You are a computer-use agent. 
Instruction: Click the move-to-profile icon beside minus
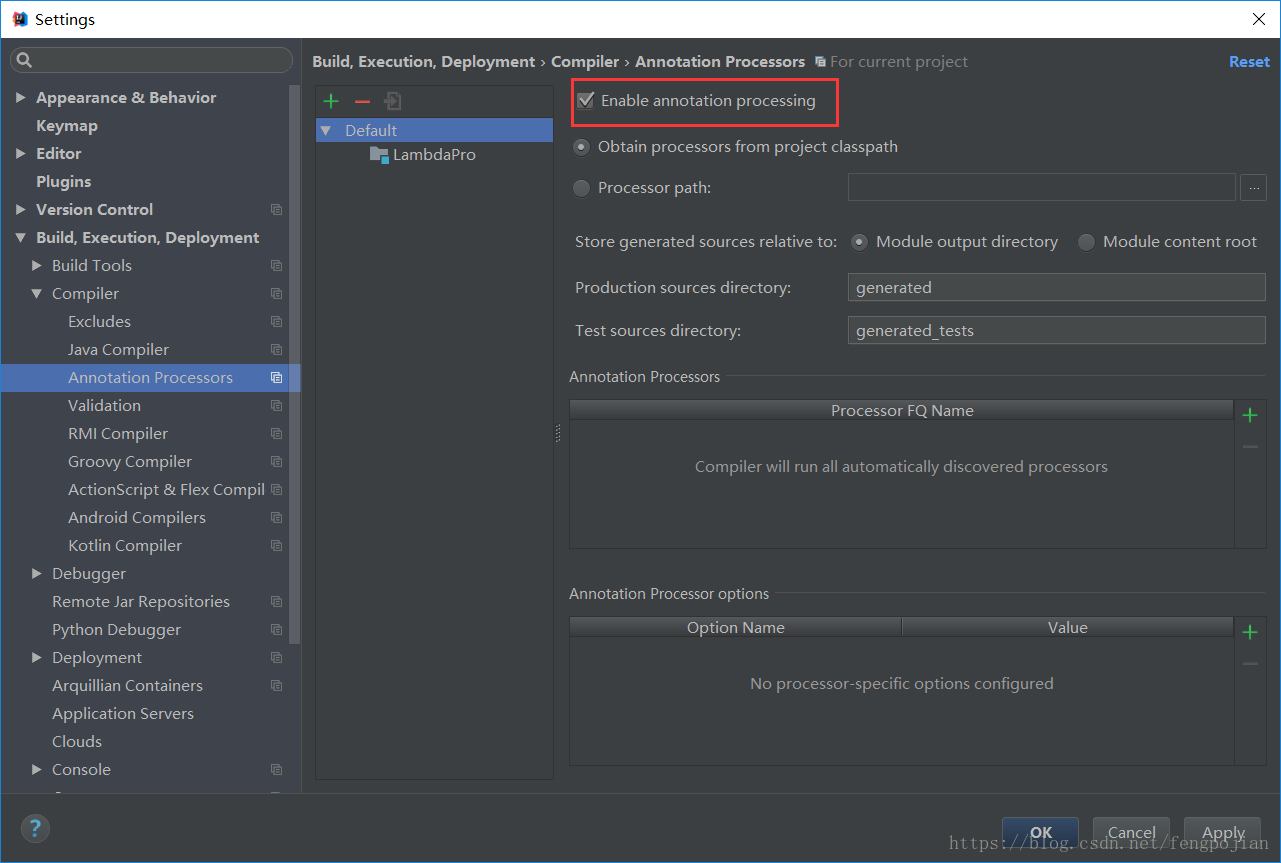point(393,101)
